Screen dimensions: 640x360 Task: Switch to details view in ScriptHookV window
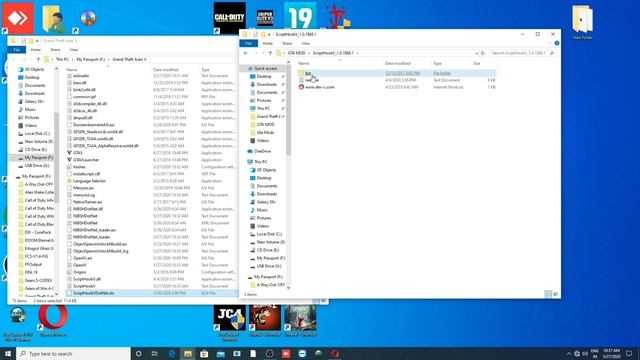pos(548,294)
